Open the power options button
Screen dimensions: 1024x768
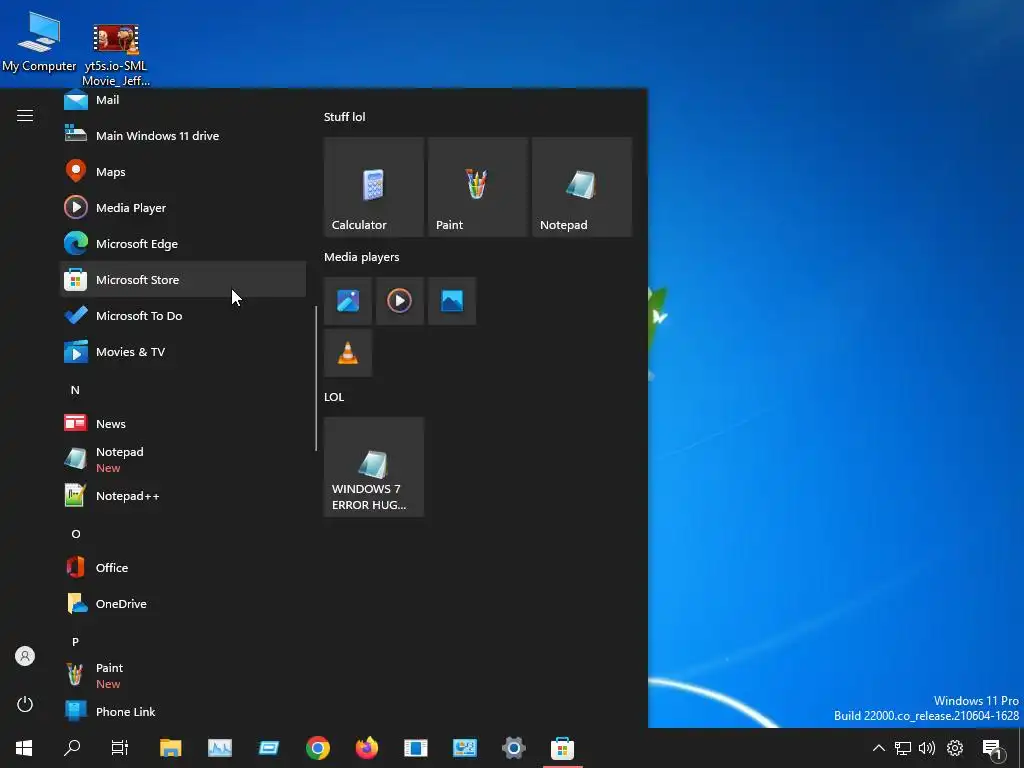(25, 704)
